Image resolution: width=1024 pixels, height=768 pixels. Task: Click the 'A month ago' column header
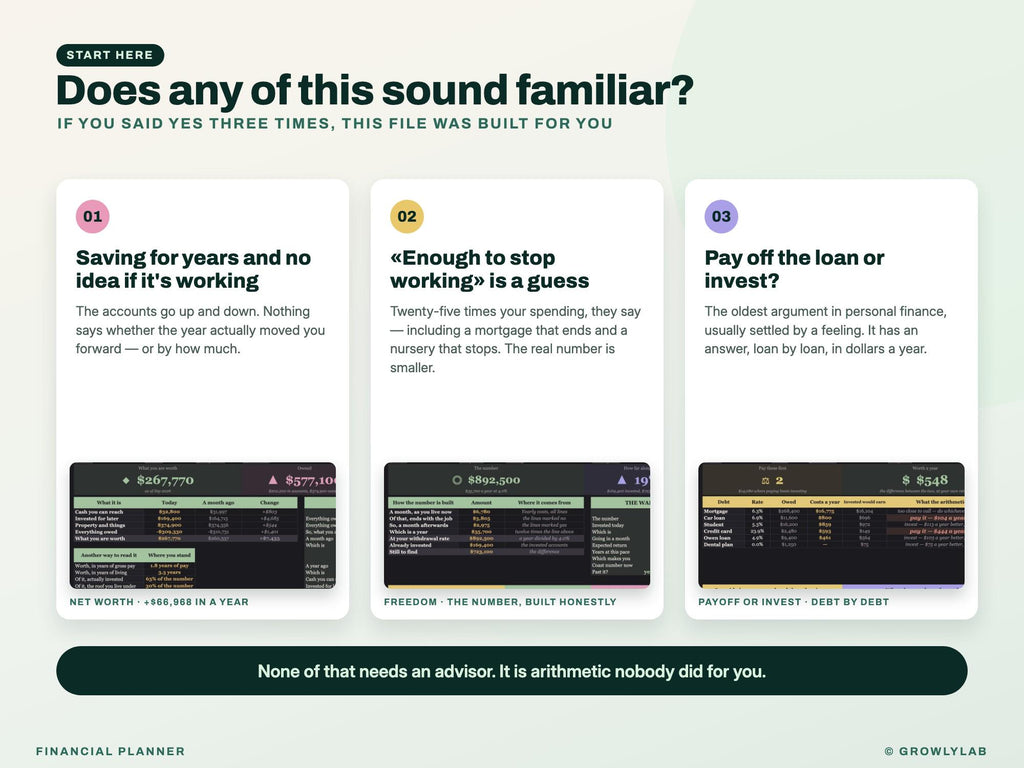point(218,502)
